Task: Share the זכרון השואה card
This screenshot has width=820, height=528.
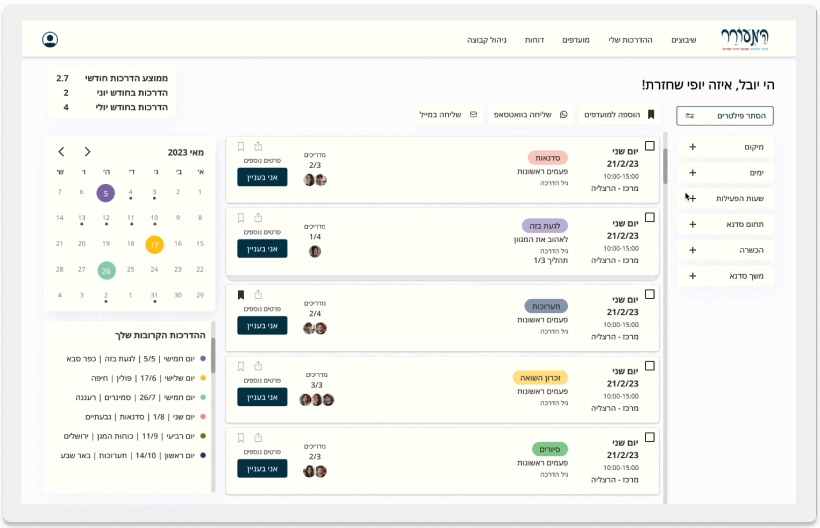Action: [x=258, y=366]
